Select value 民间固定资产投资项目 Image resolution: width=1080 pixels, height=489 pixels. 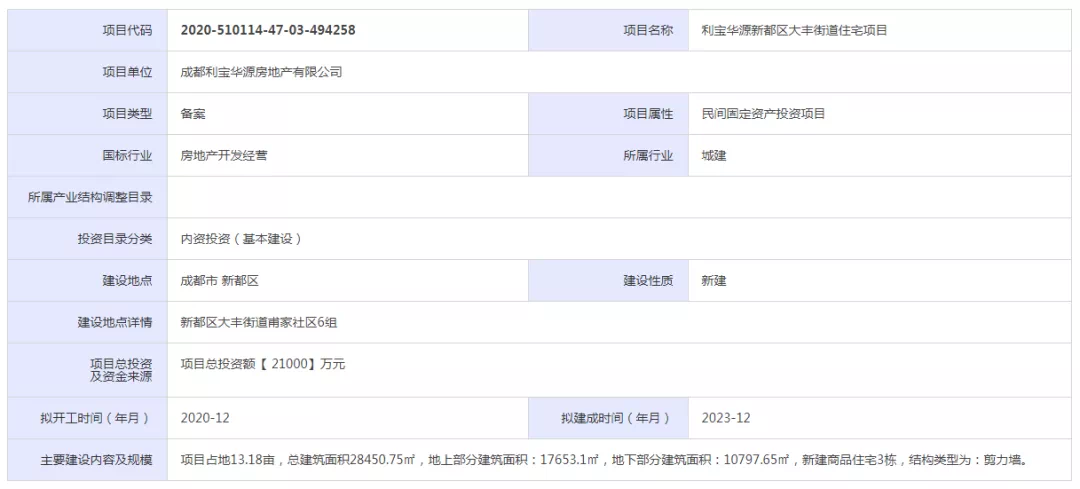click(x=763, y=114)
